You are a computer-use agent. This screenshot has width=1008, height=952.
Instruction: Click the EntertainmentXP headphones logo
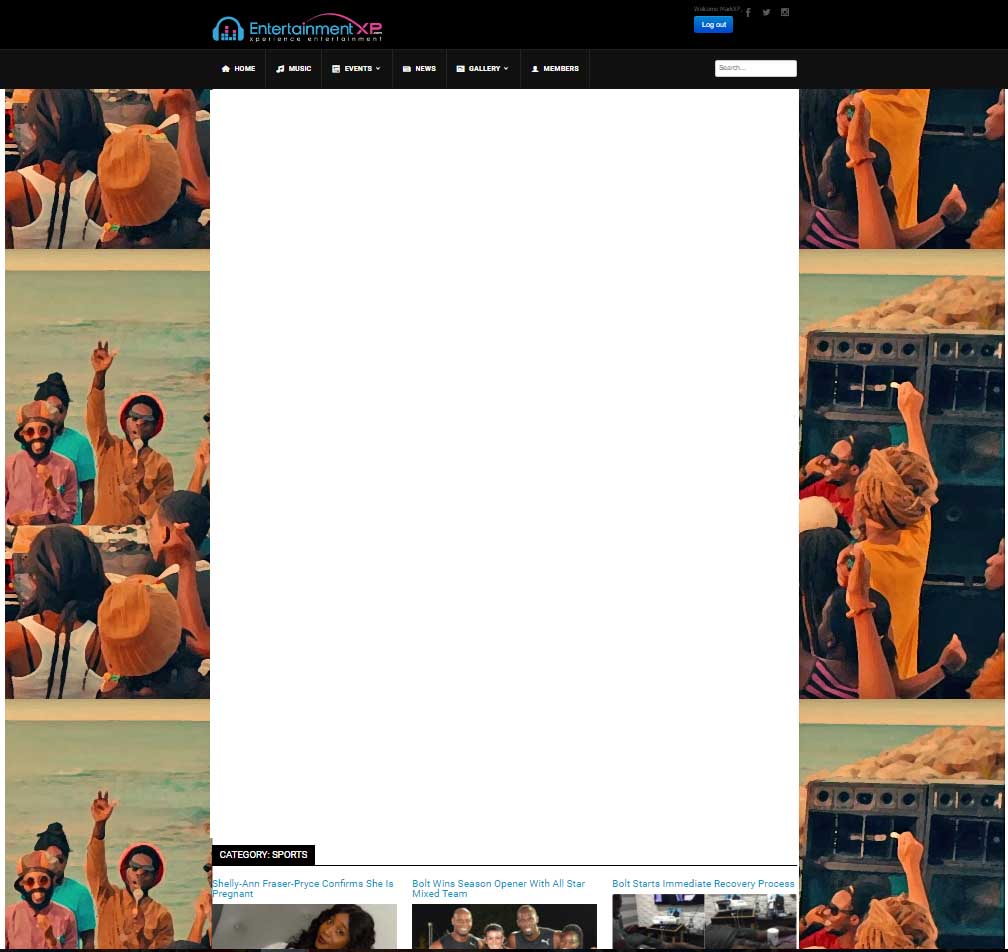click(x=228, y=30)
